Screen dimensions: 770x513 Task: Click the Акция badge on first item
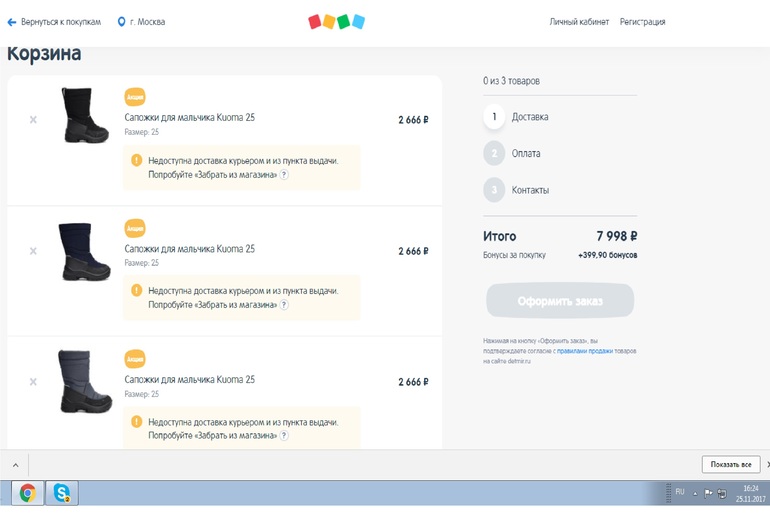[x=134, y=97]
